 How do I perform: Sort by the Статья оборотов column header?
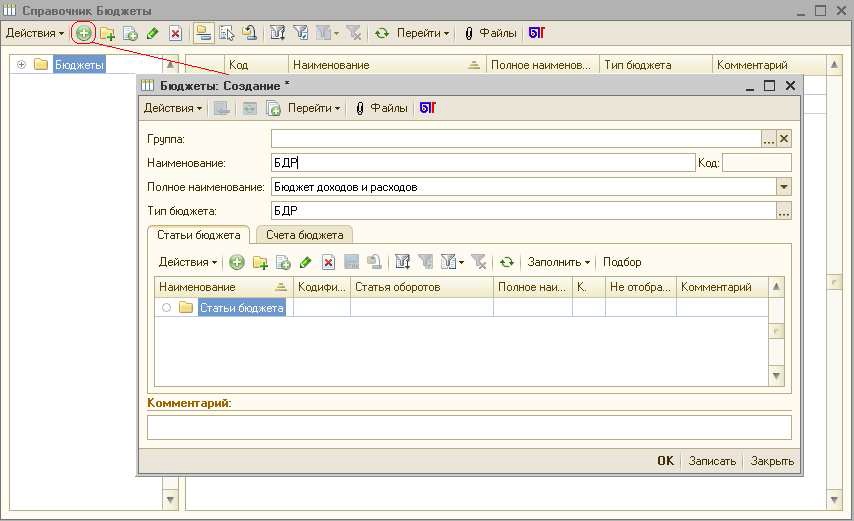(422, 287)
